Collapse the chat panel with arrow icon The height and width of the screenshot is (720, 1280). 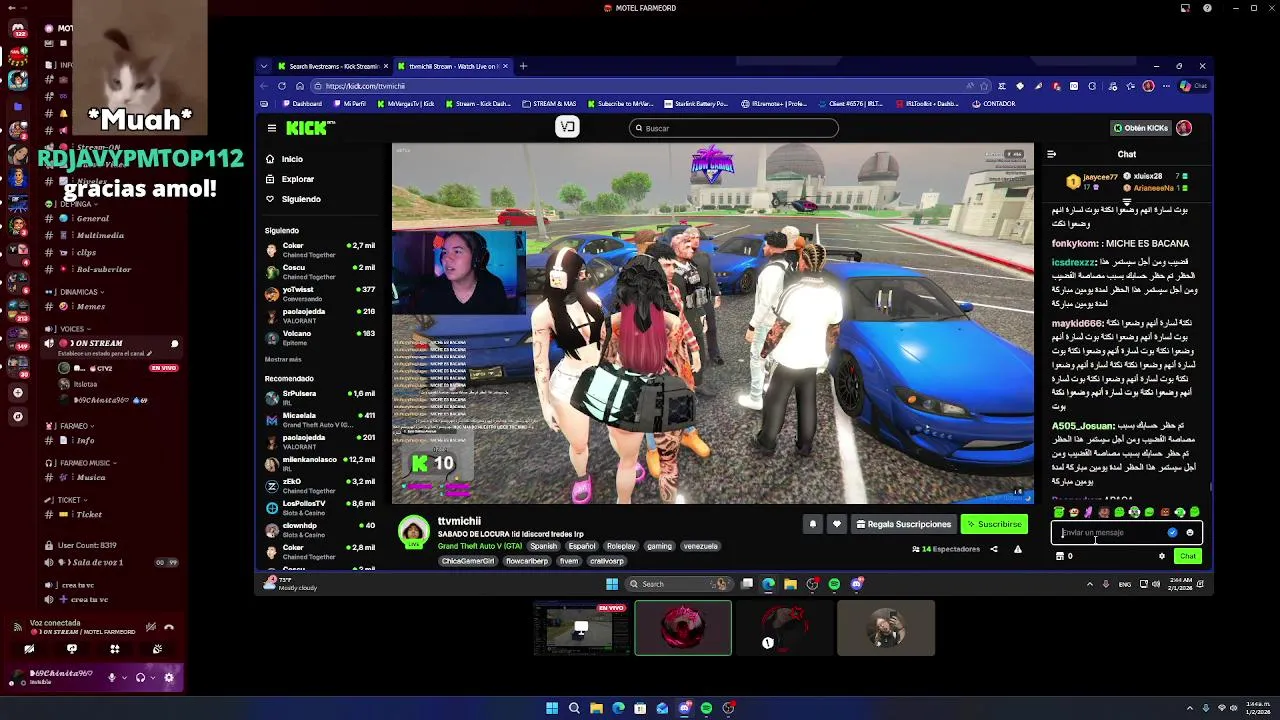(x=1051, y=154)
